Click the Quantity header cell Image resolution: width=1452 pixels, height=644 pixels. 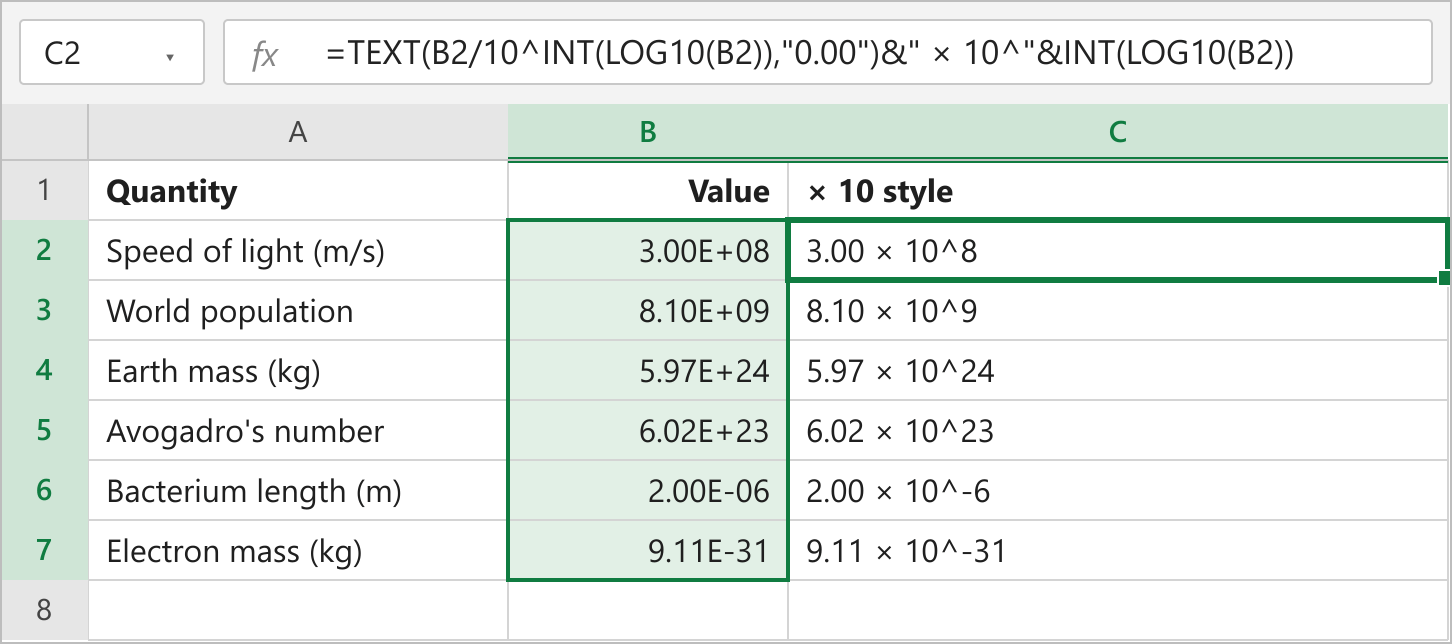298,190
